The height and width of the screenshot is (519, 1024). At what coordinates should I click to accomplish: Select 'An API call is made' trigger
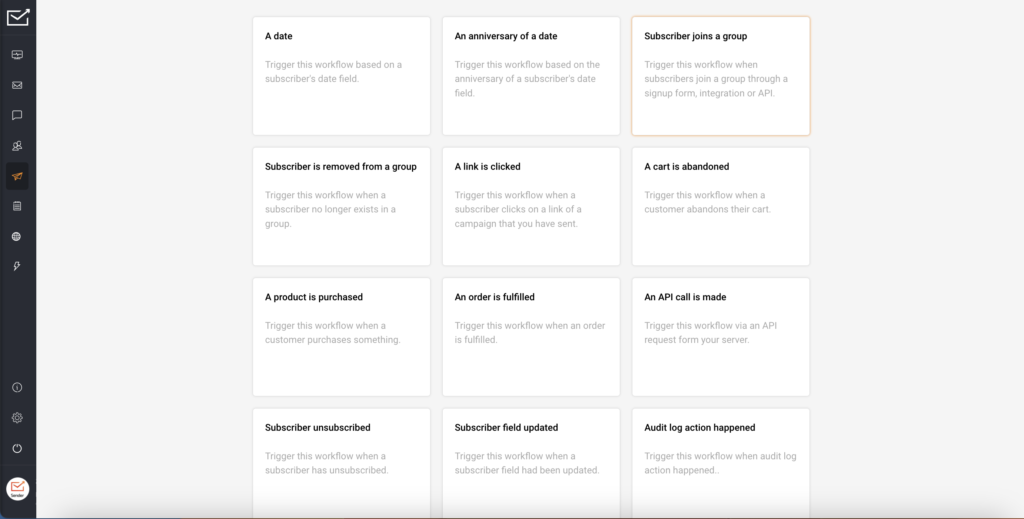tap(720, 337)
